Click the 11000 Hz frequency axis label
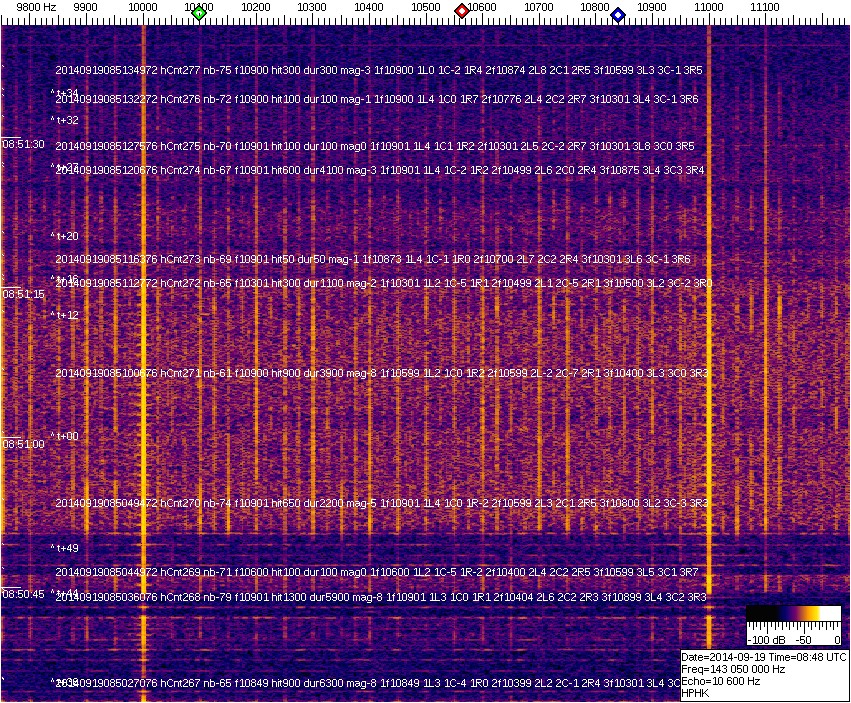851x703 pixels. pos(709,7)
